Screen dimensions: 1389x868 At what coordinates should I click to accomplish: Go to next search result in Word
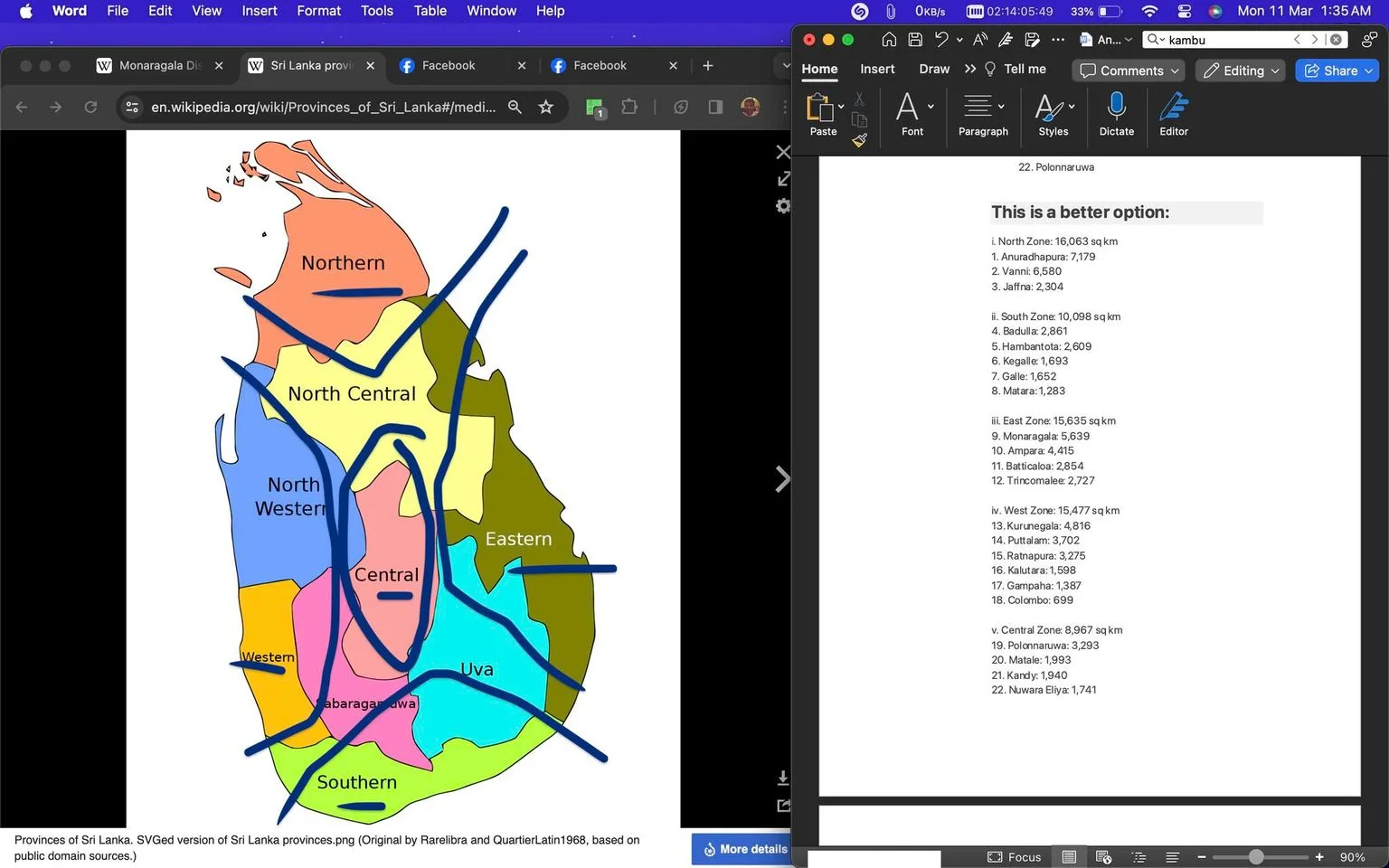click(x=1315, y=40)
